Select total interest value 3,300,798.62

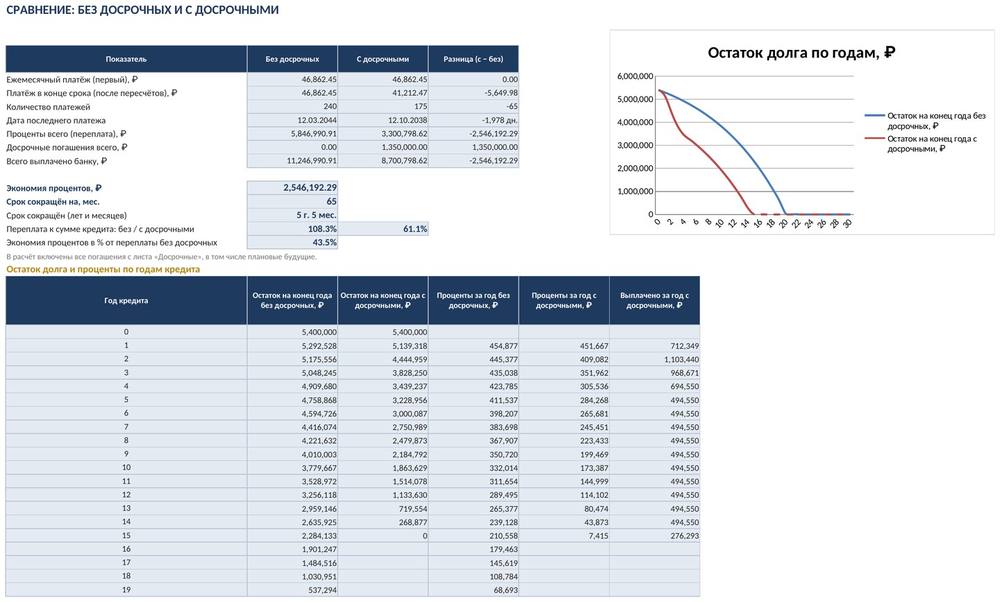383,134
